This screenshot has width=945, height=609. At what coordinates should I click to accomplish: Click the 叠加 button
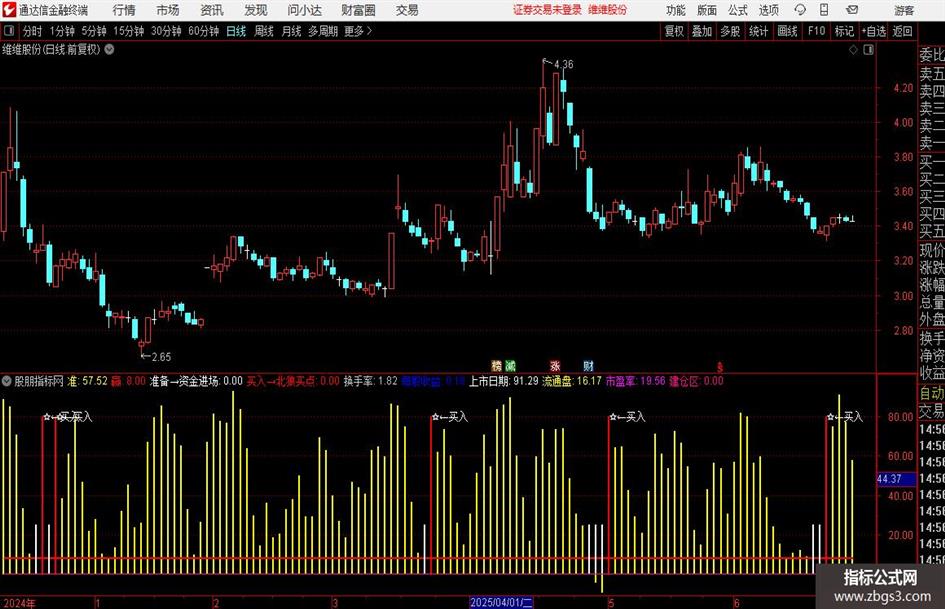click(702, 31)
